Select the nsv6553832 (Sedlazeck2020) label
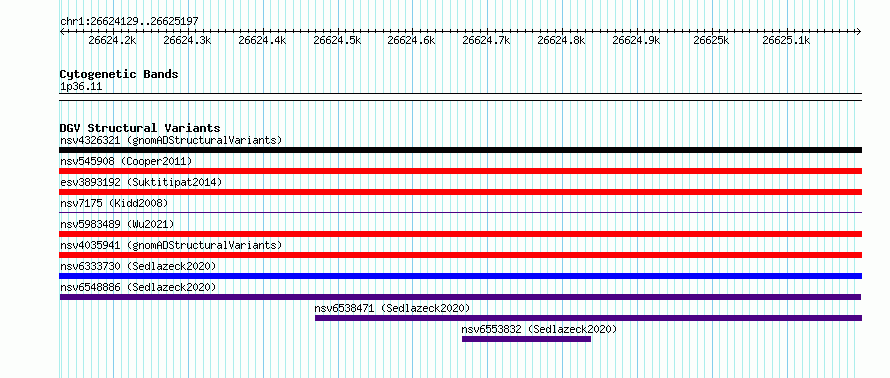The width and height of the screenshot is (890, 378). [539, 329]
